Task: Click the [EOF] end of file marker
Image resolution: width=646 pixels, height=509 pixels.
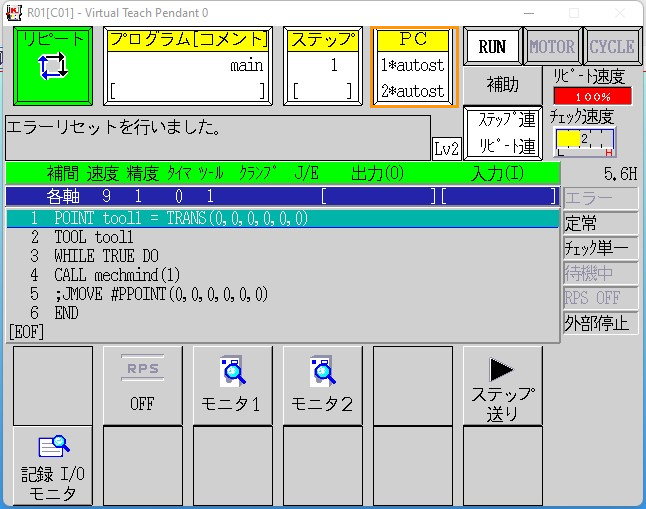Action: 26,331
